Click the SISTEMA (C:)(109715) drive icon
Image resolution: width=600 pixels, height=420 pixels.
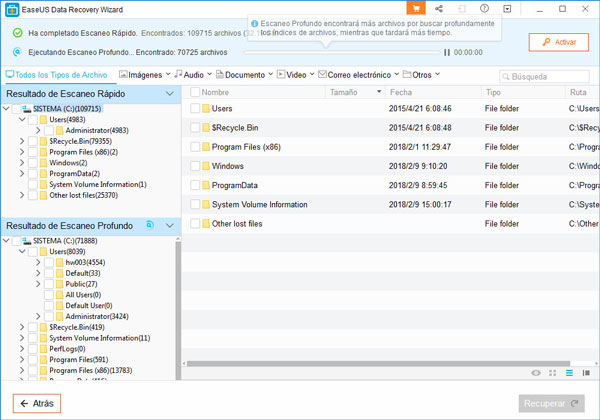26,109
